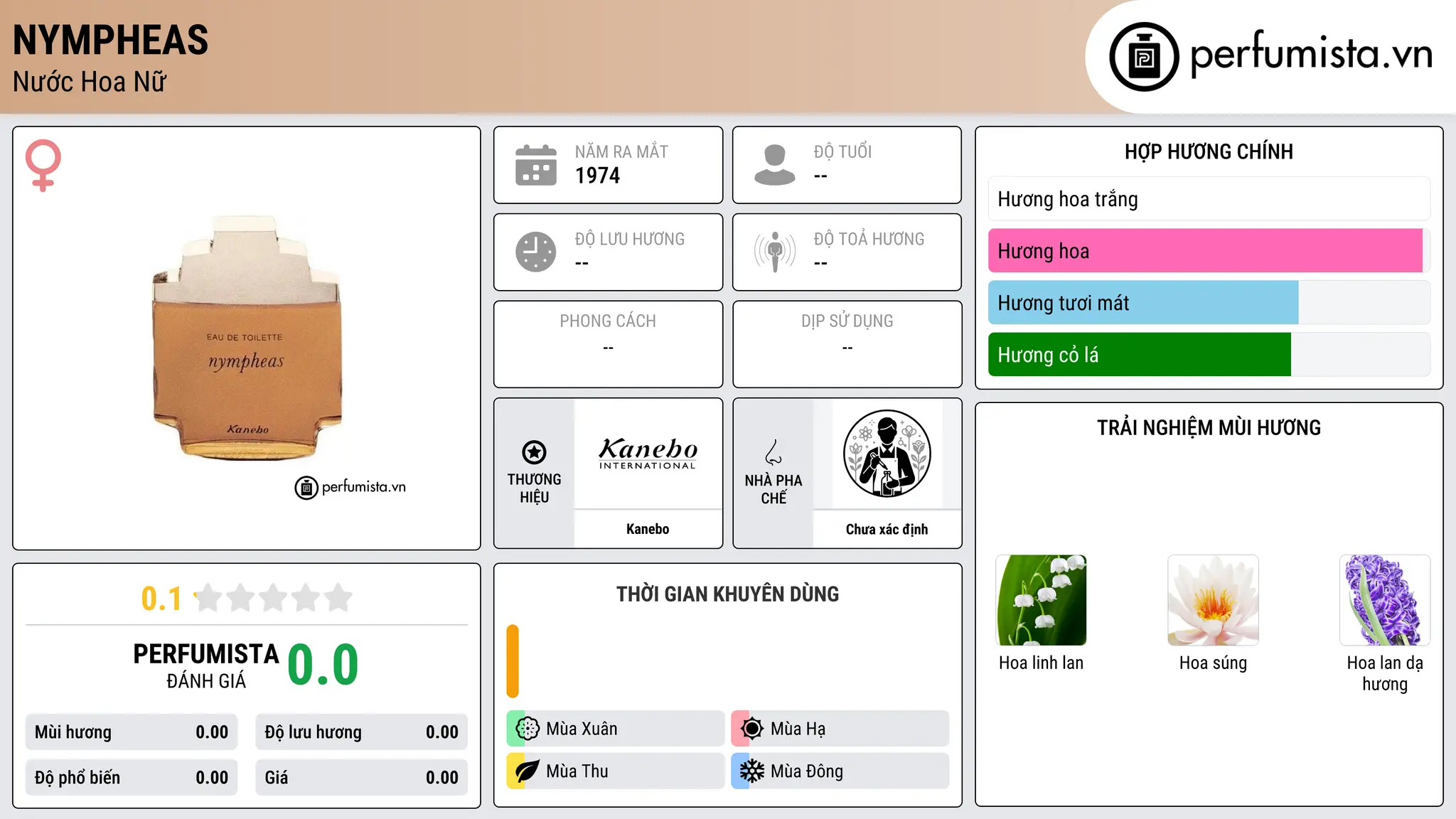Click the Mùa Xuân flower icon
The image size is (1456, 819).
pos(528,729)
